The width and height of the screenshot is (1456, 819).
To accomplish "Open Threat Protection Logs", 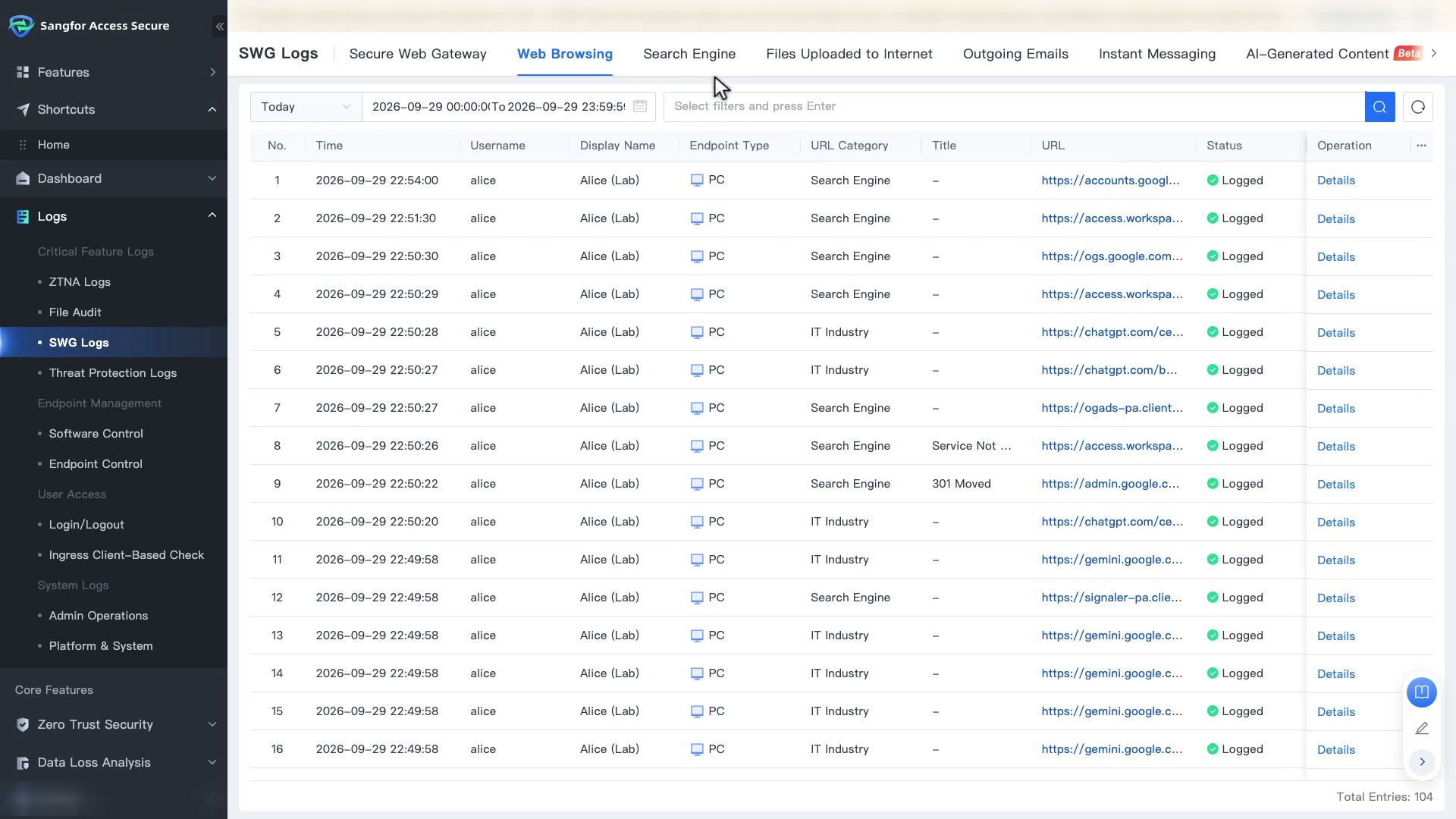I will tap(113, 373).
